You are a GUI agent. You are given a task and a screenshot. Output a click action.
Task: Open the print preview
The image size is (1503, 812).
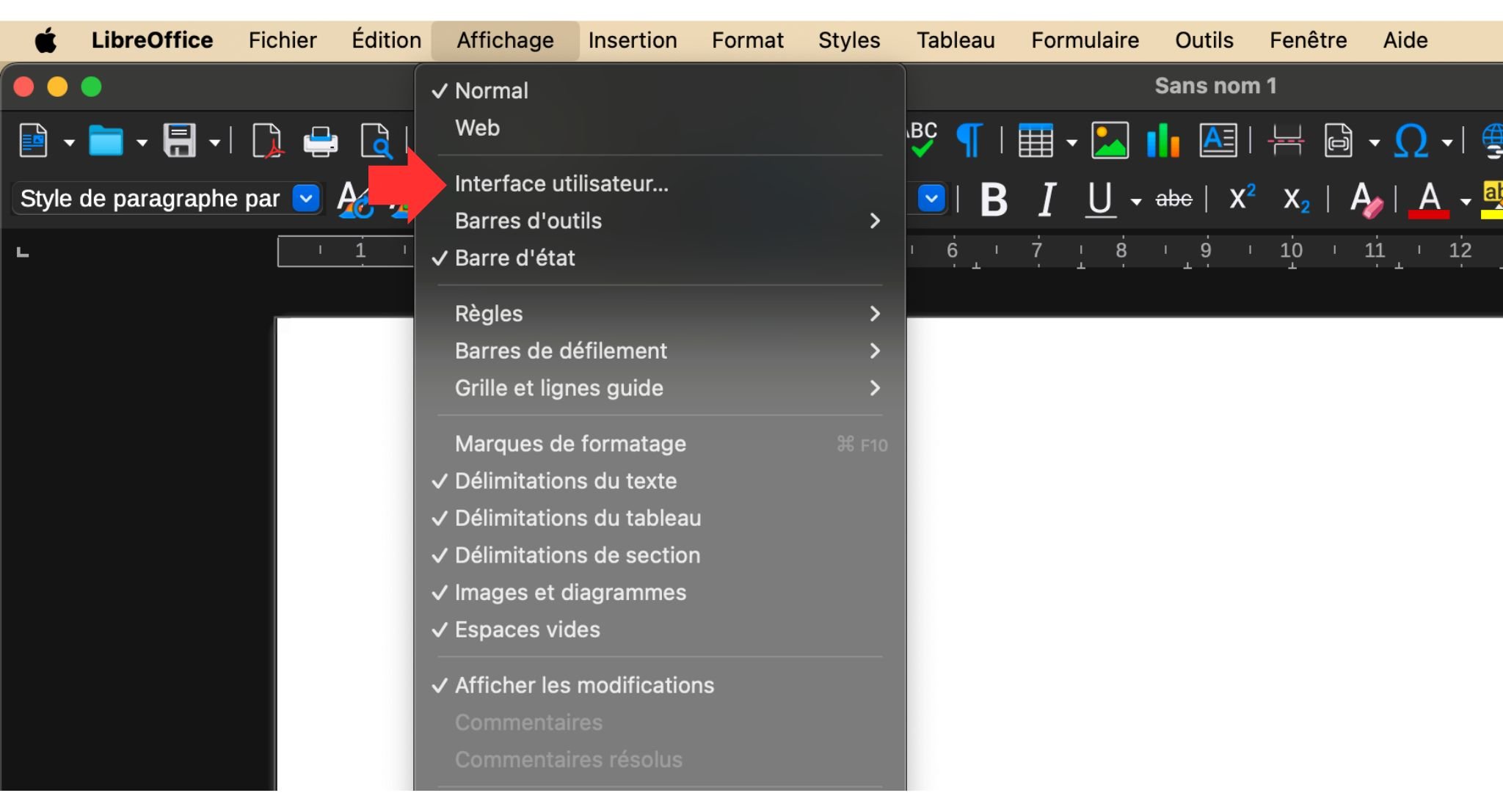pos(377,140)
